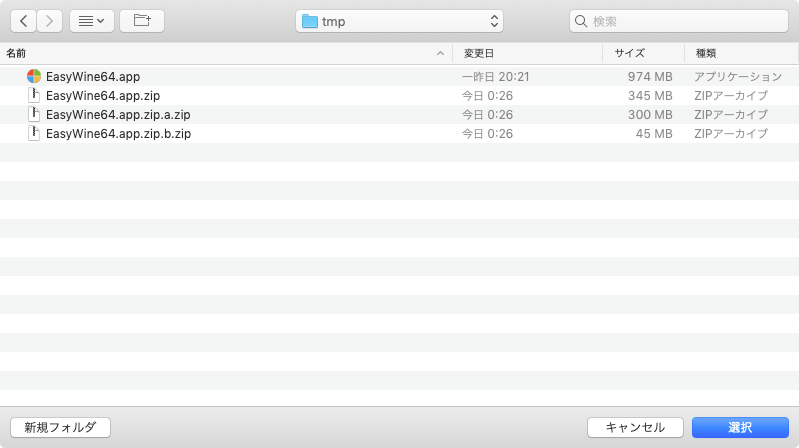Click the magnifying glass search icon
799x448 pixels.
point(581,21)
